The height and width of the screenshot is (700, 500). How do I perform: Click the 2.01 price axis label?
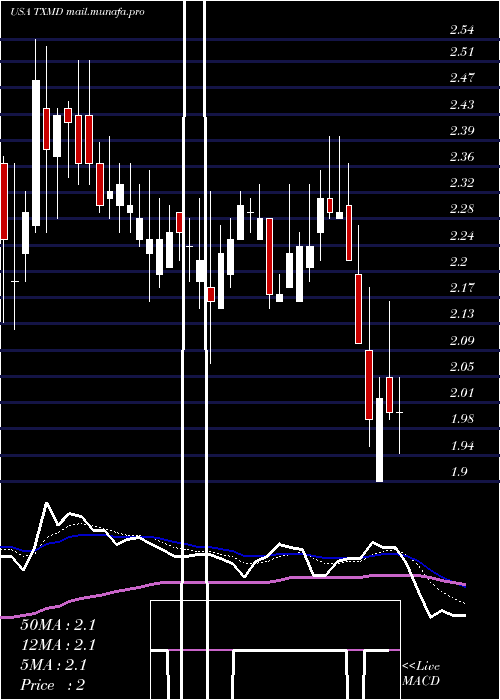pyautogui.click(x=462, y=393)
